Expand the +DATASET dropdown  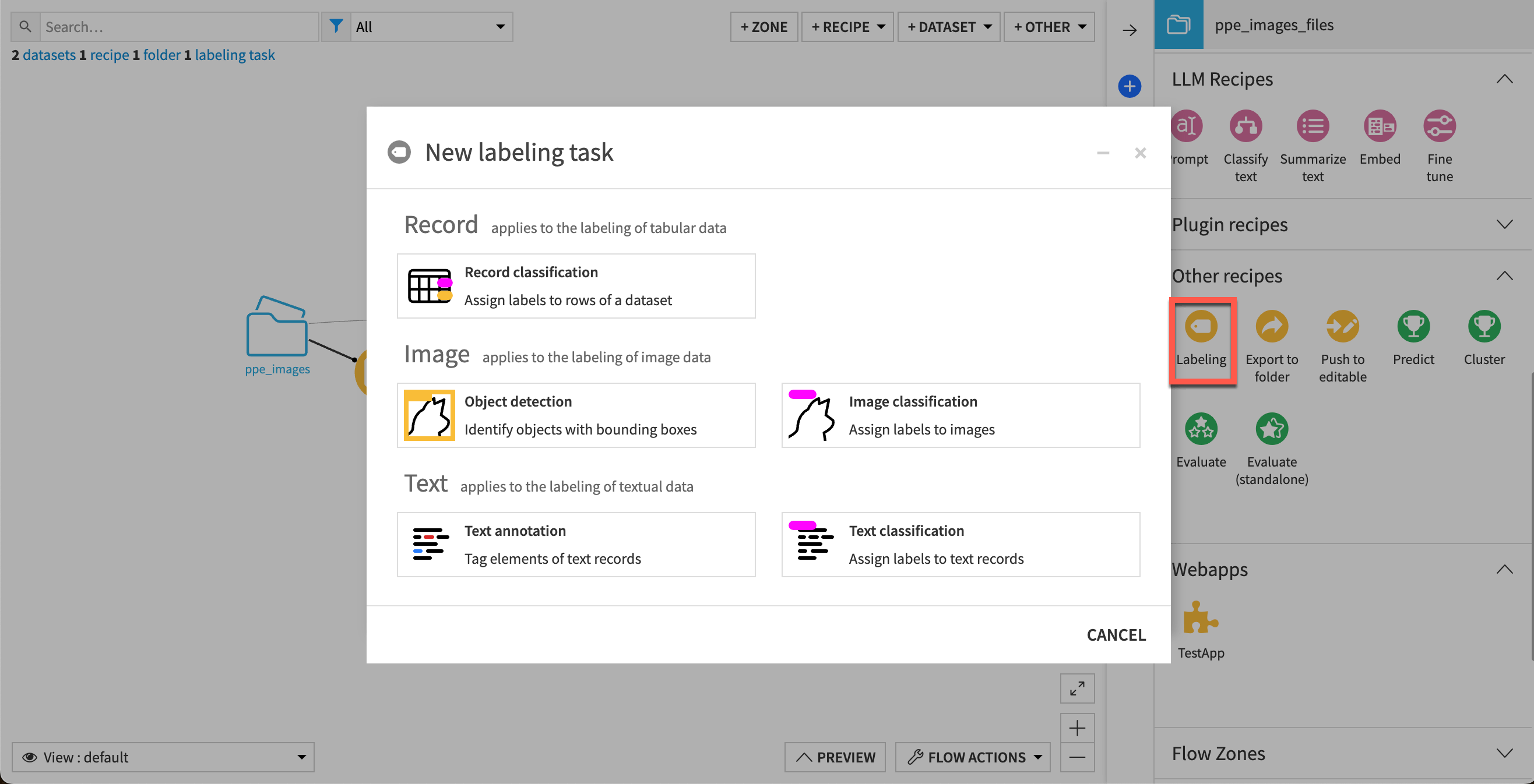[x=948, y=26]
